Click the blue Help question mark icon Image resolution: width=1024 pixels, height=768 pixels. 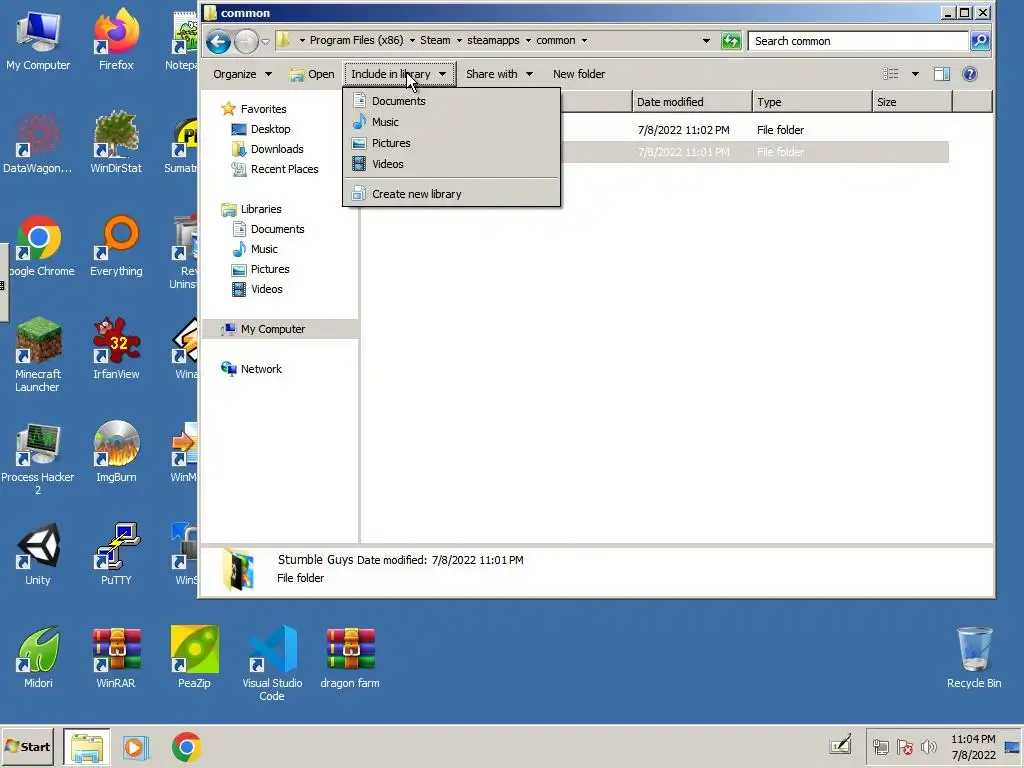970,74
